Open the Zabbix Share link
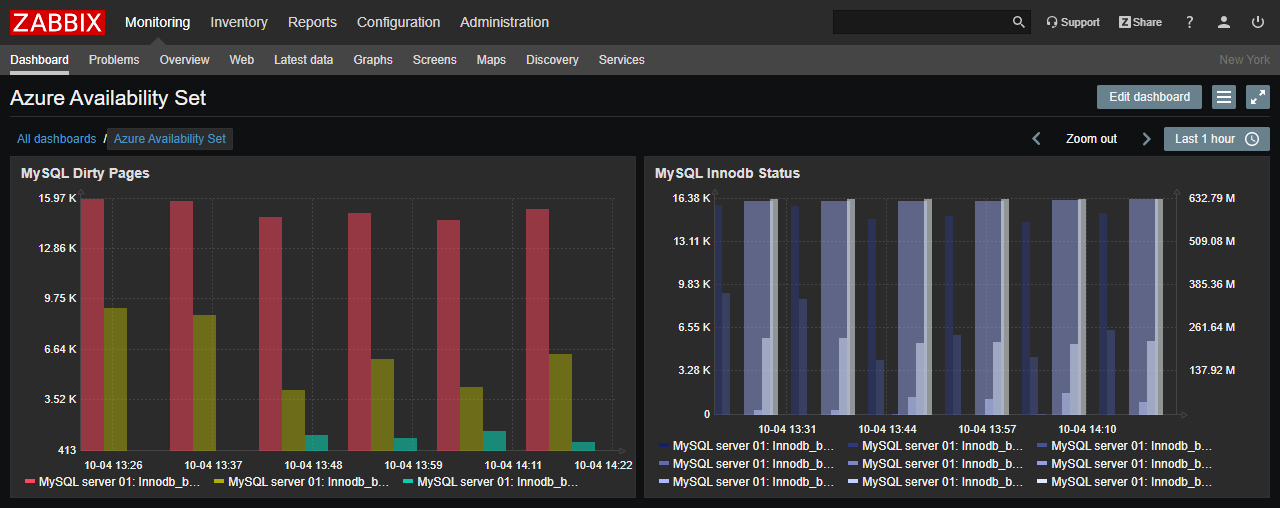Image resolution: width=1280 pixels, height=508 pixels. point(1140,22)
